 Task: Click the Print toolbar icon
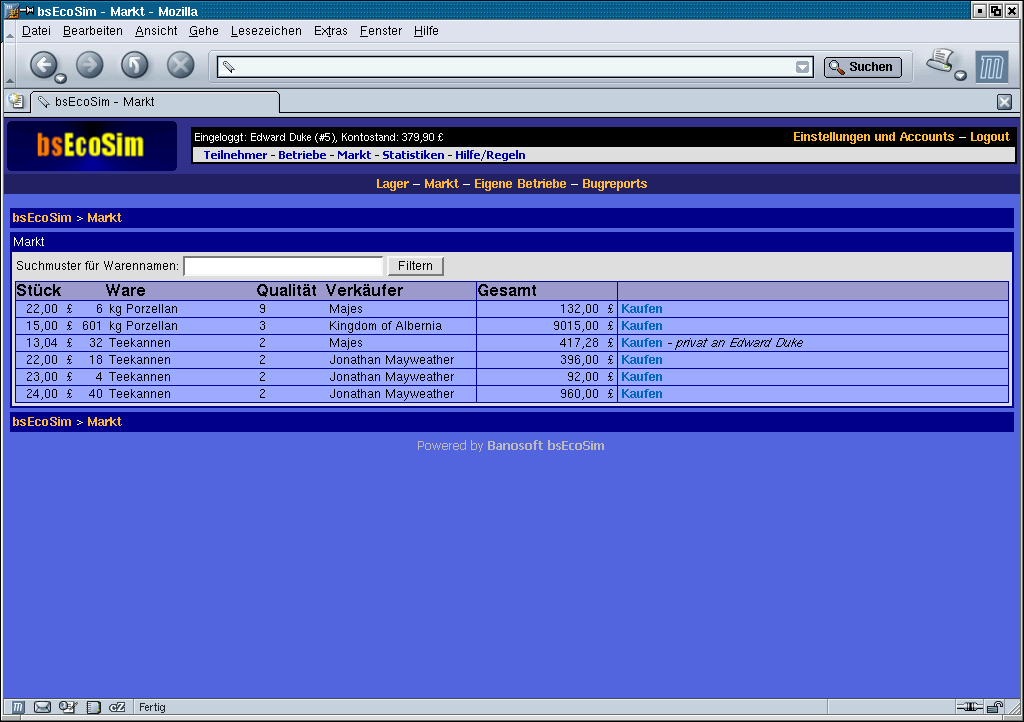[x=939, y=62]
